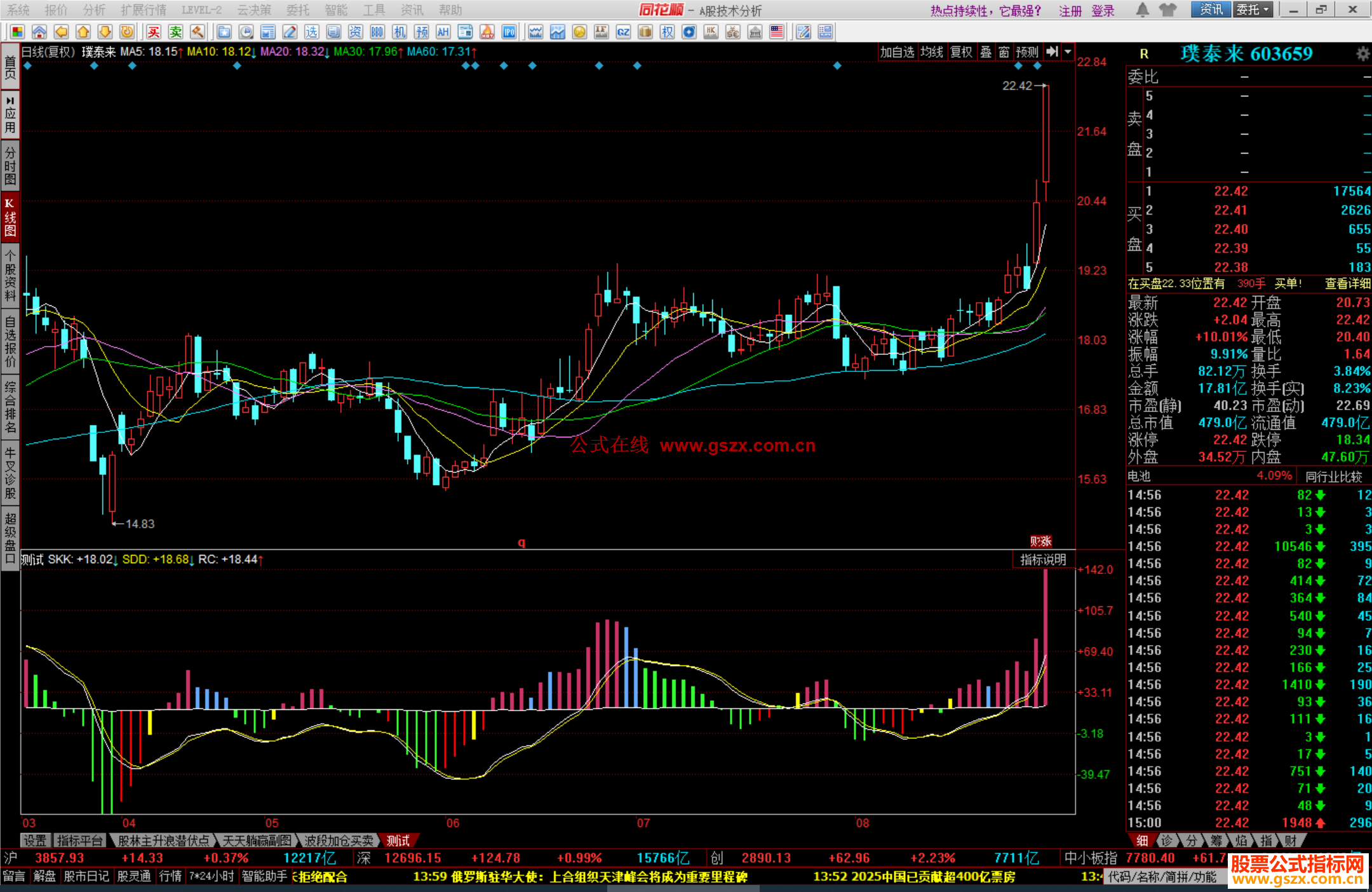Screen dimensions: 1372x892
Task: Toggle 均线 moving average display
Action: tap(931, 52)
